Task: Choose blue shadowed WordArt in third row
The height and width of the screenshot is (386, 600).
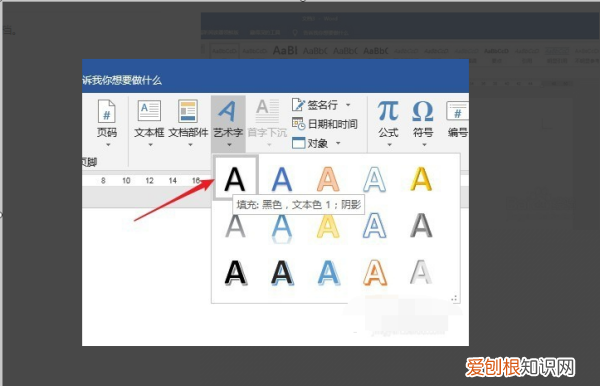Action: click(x=329, y=273)
